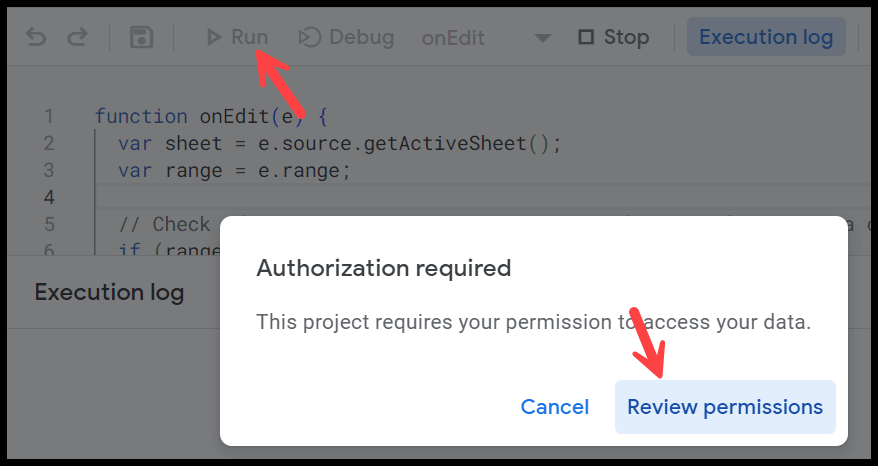Click the function onEdit(e) code line
Image resolution: width=878 pixels, height=466 pixels.
coord(211,116)
